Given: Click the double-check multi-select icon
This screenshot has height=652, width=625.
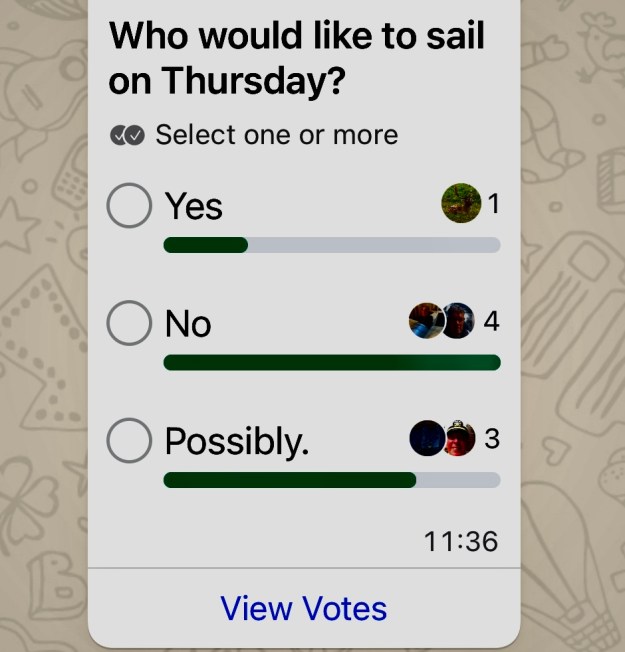Looking at the screenshot, I should click(128, 135).
